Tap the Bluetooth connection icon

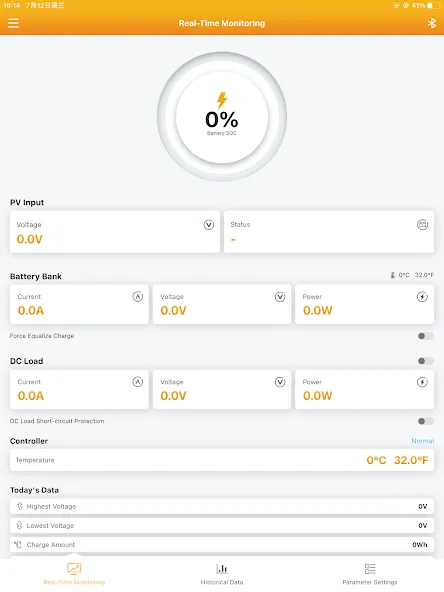(x=432, y=23)
